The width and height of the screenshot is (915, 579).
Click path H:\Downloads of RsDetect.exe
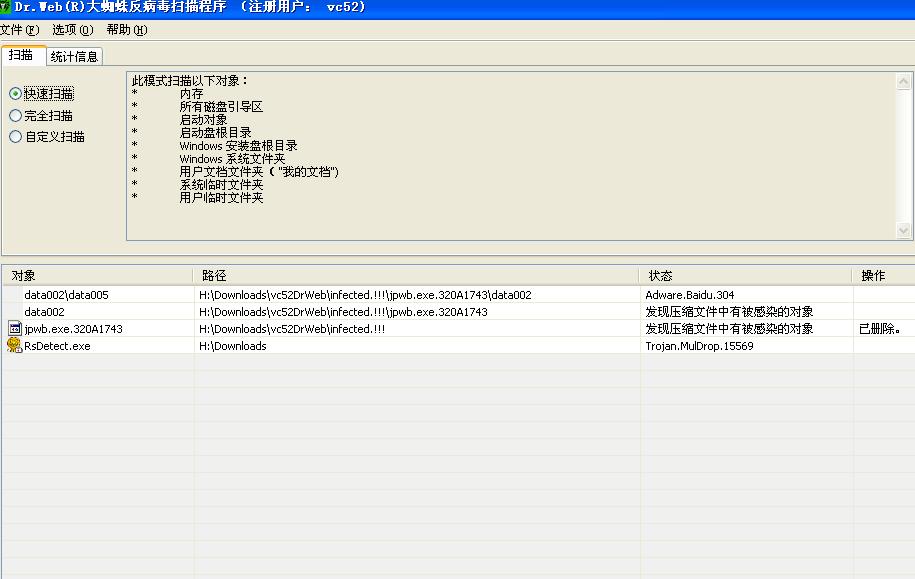click(x=232, y=346)
